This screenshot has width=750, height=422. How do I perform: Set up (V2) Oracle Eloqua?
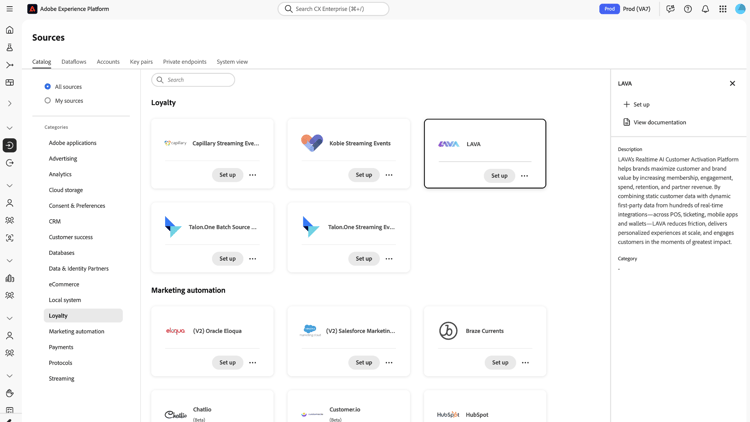(x=227, y=363)
